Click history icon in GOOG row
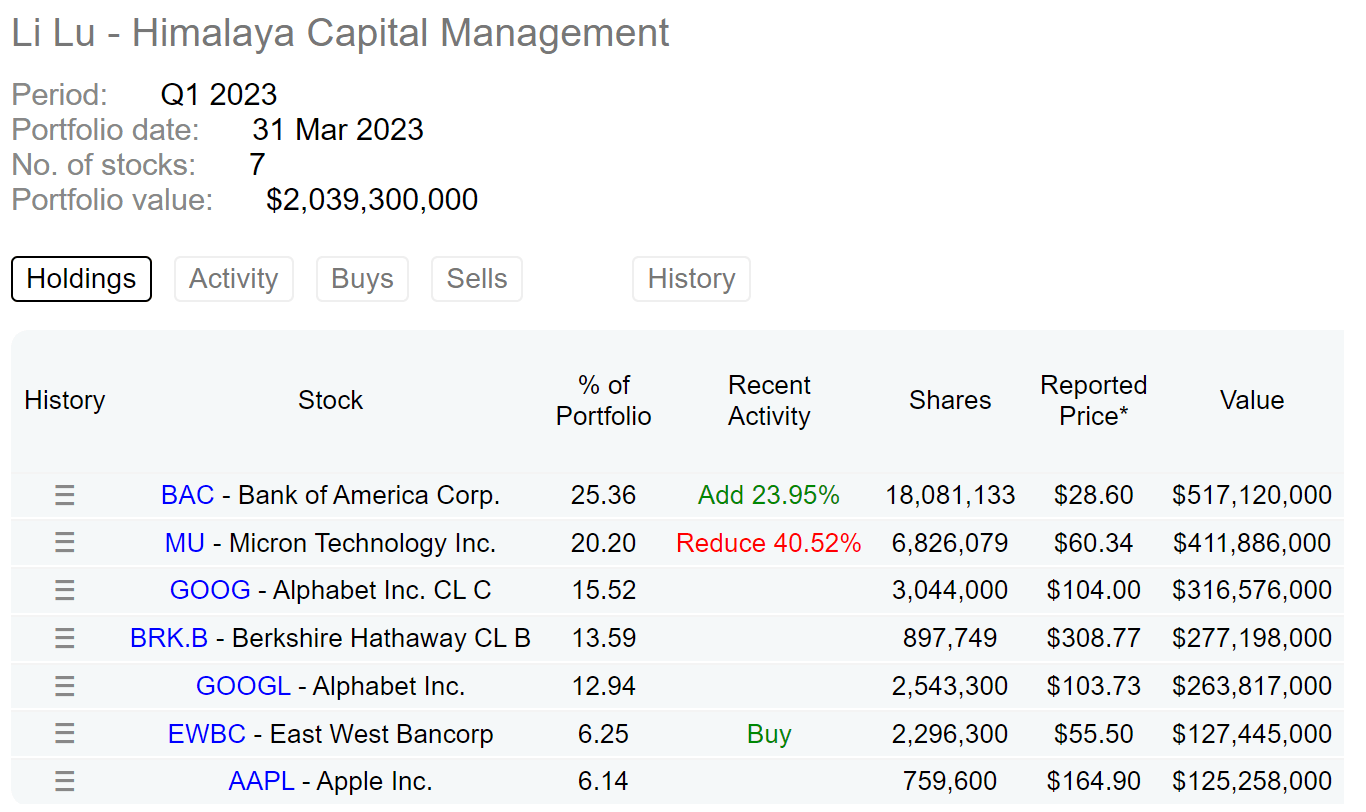1366x812 pixels. [x=65, y=590]
